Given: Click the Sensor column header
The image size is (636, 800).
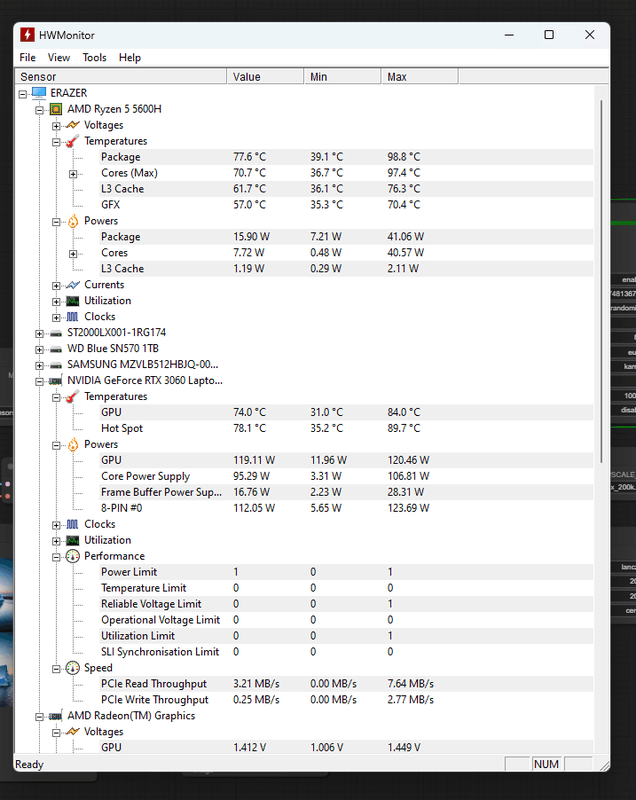Looking at the screenshot, I should [121, 77].
